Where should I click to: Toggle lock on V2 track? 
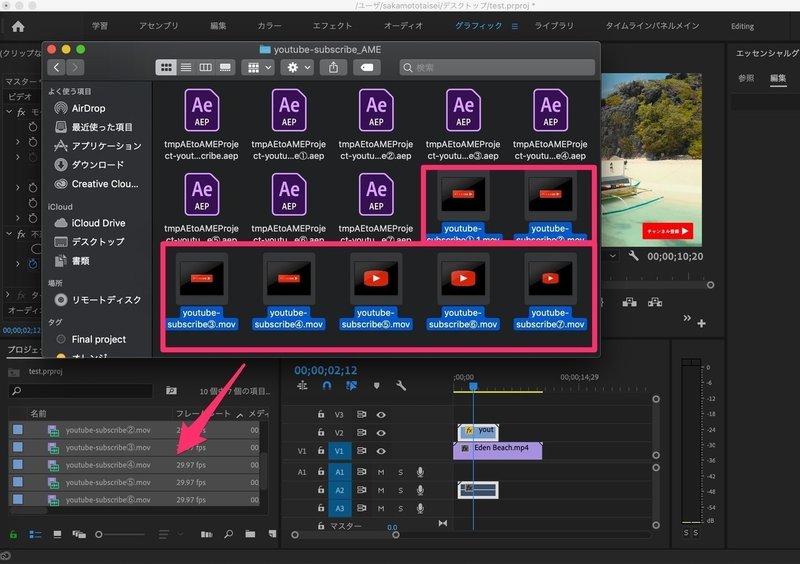click(321, 432)
